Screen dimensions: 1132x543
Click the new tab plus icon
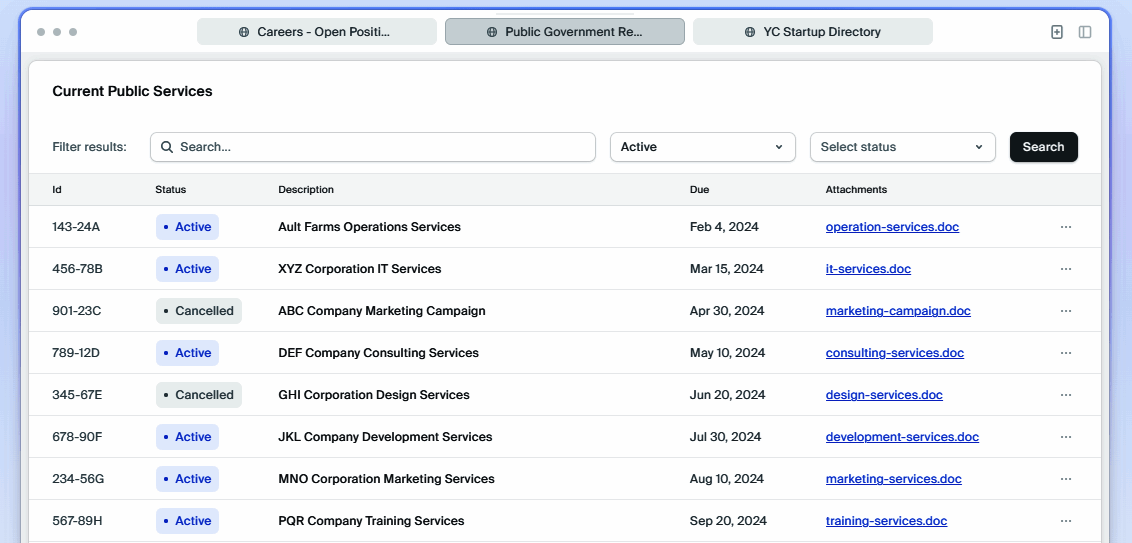click(x=1057, y=32)
